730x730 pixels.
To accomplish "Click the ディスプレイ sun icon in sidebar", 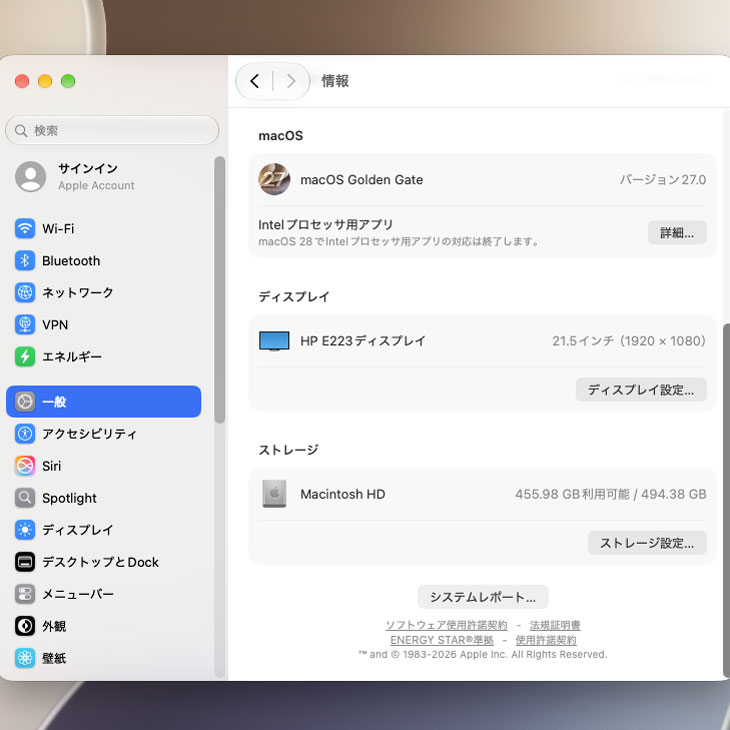I will (x=25, y=530).
